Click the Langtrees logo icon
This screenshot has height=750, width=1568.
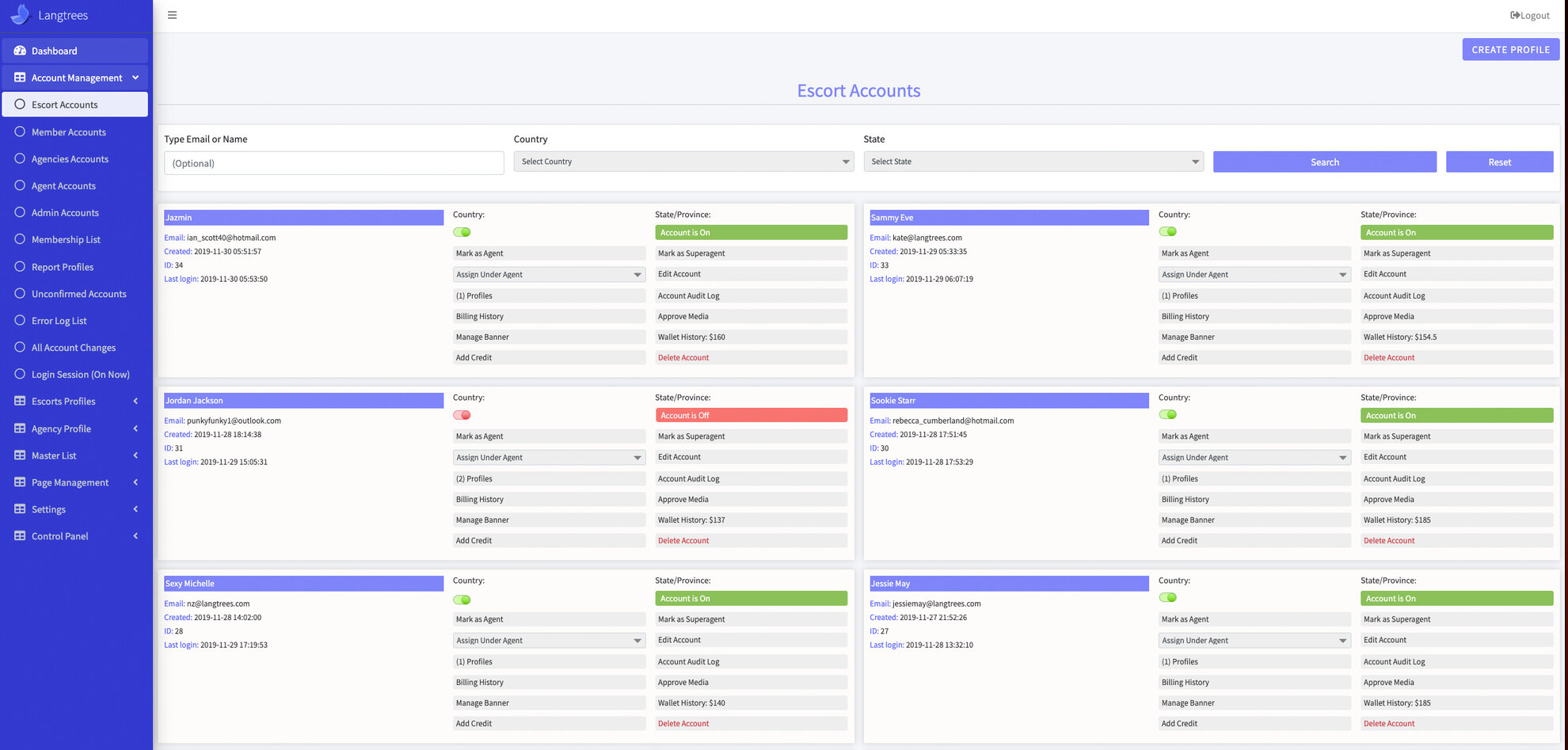point(20,15)
